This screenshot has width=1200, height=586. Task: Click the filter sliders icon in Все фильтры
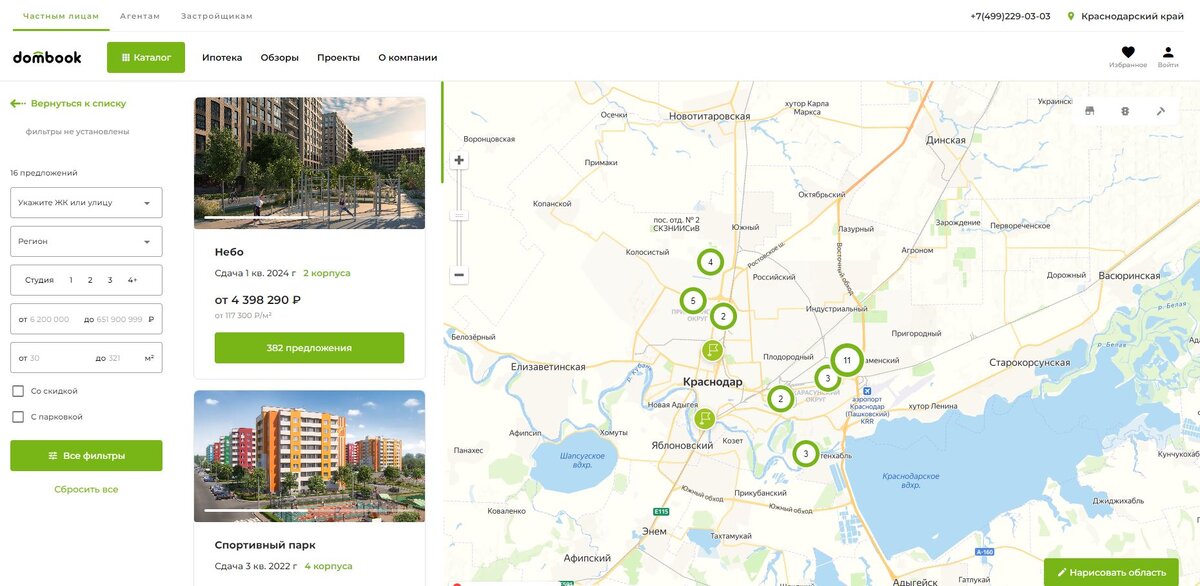pos(53,456)
